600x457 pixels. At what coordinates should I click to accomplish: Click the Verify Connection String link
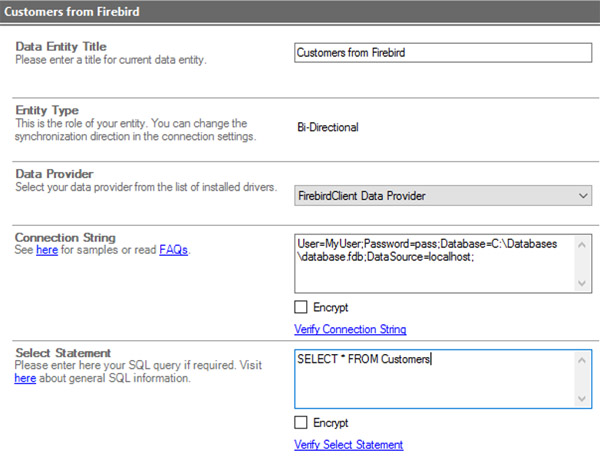click(350, 329)
